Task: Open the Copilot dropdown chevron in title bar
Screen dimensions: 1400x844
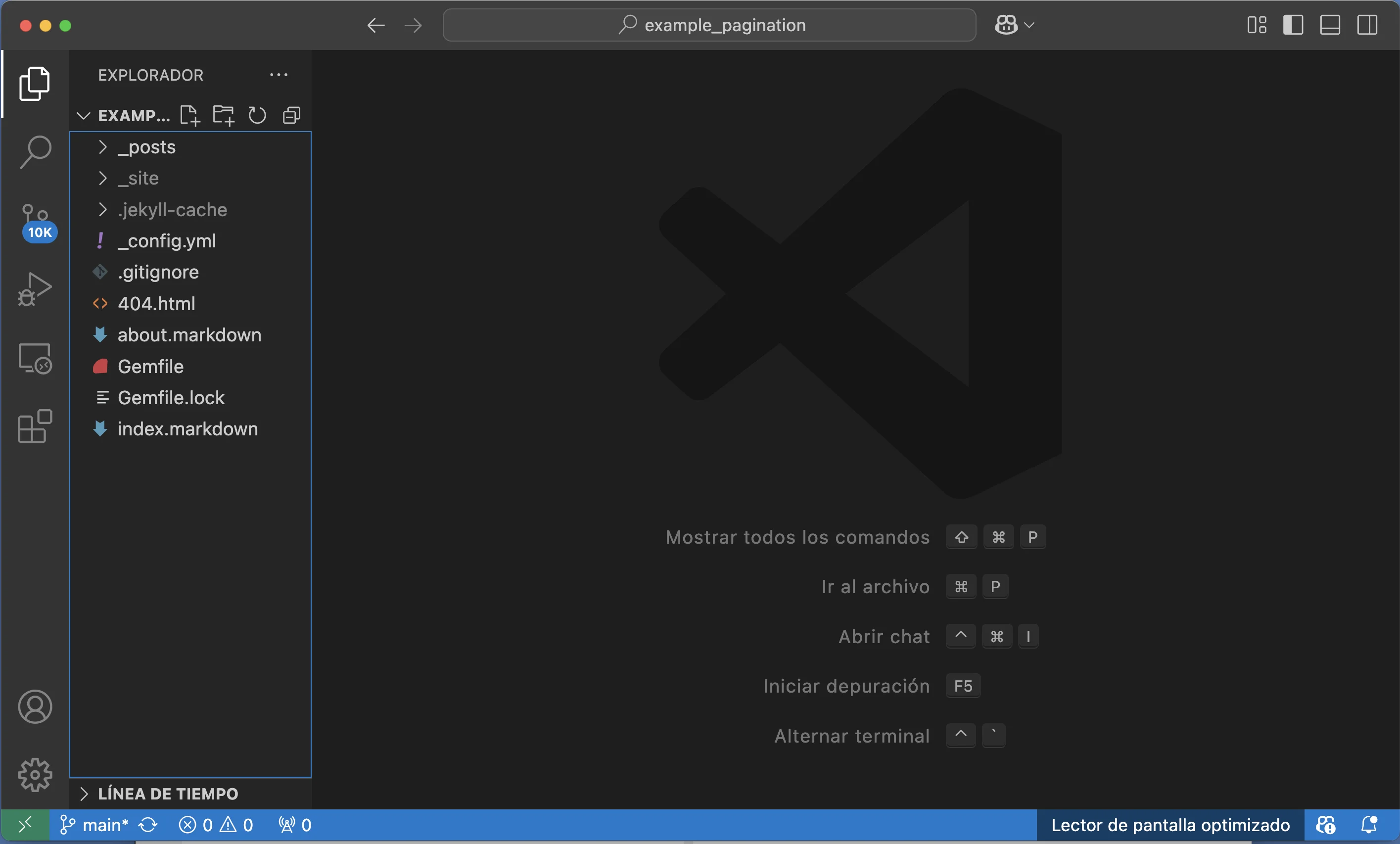Action: (x=1029, y=25)
